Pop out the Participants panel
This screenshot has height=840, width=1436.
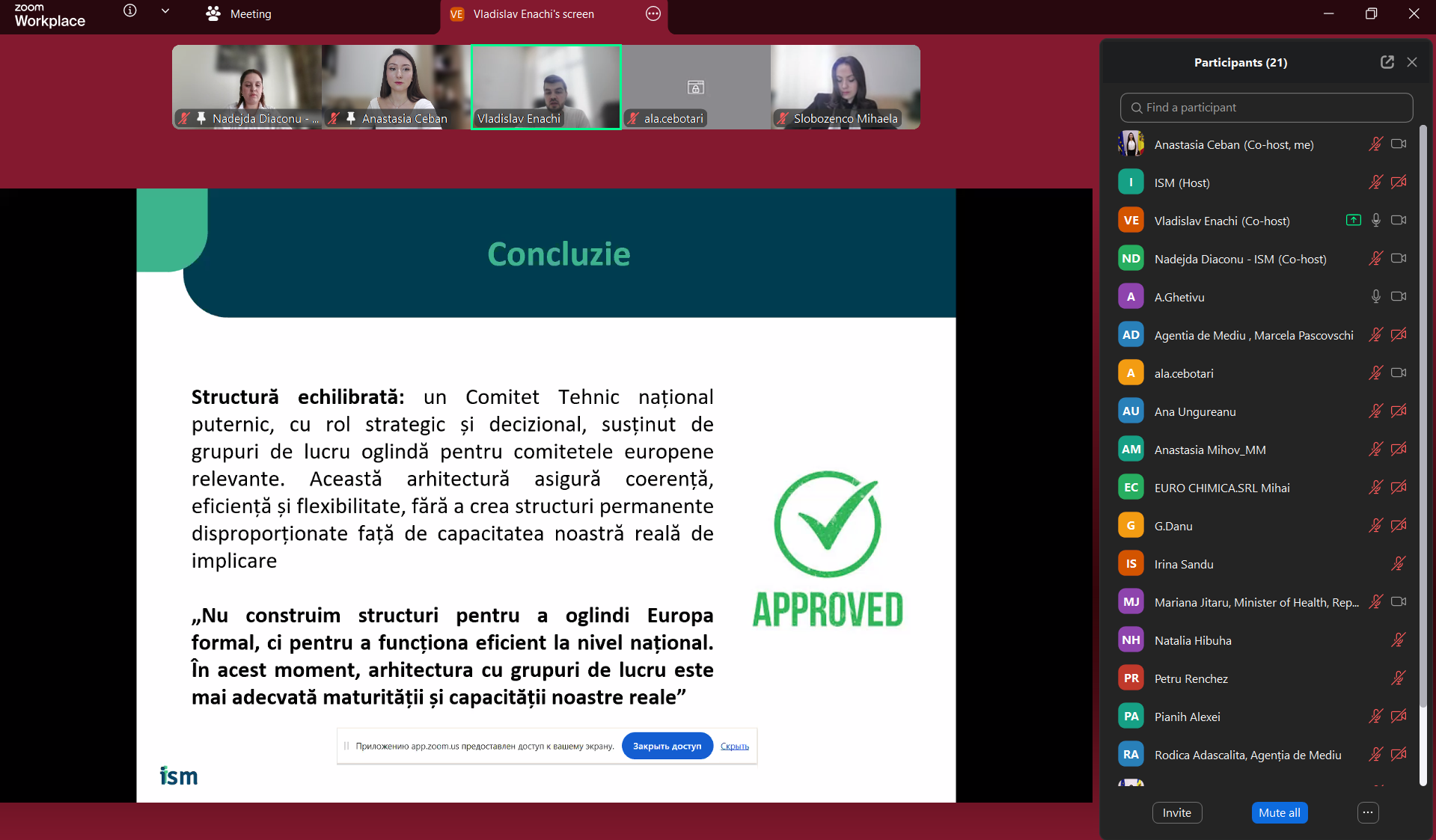coord(1387,62)
